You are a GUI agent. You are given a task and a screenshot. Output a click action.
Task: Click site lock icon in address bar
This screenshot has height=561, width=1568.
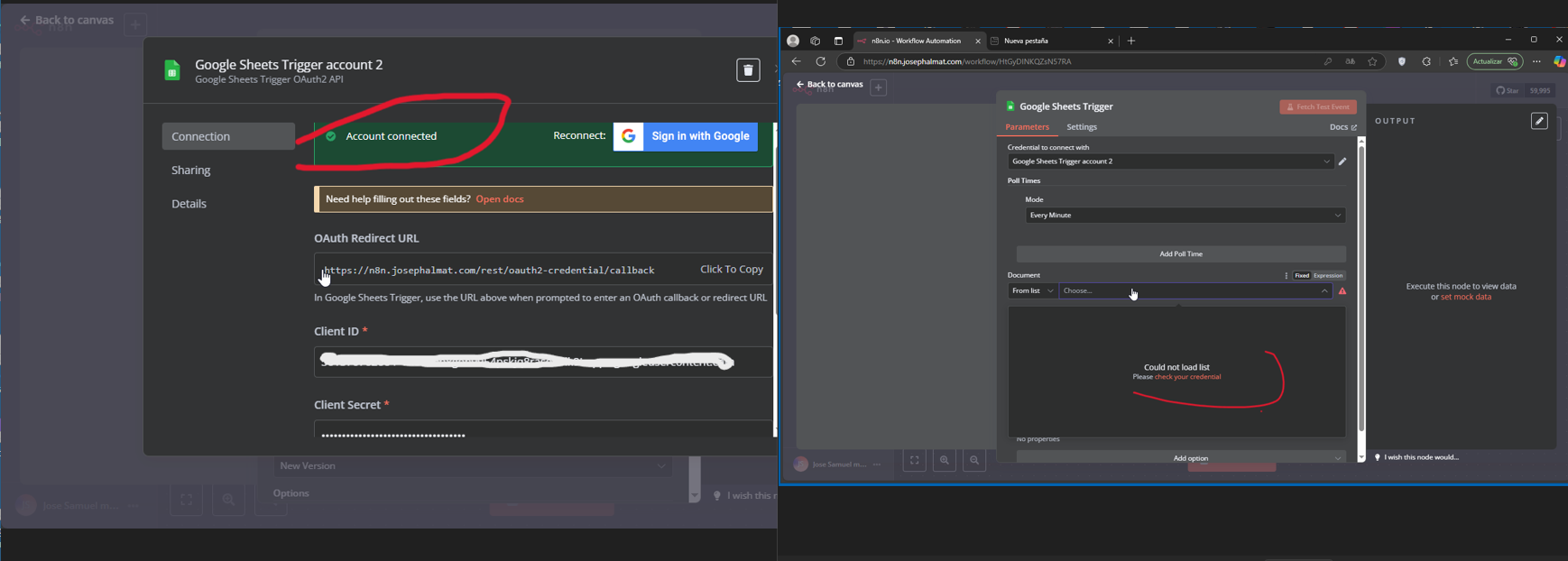point(850,61)
